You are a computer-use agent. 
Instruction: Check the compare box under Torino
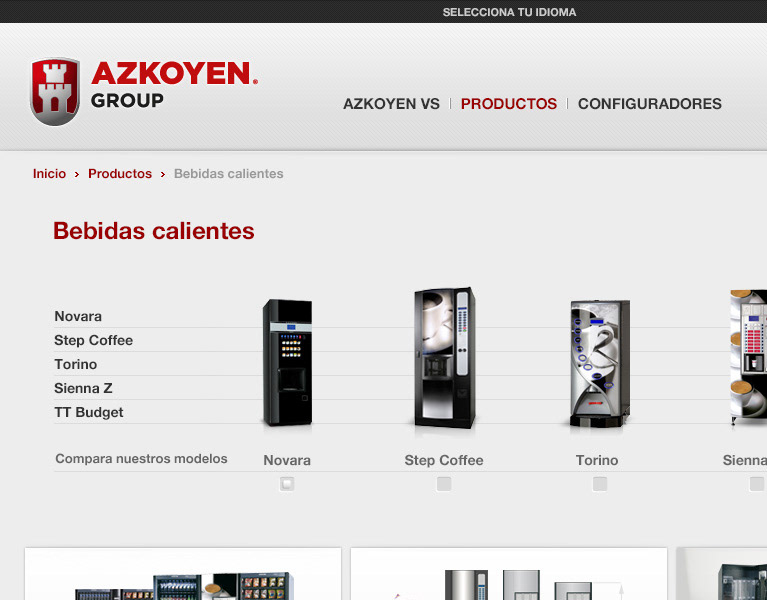pos(600,484)
